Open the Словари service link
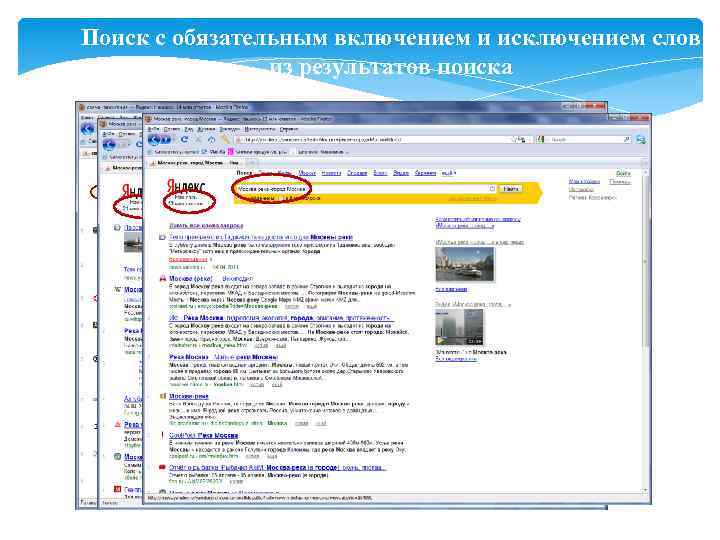 coord(357,173)
